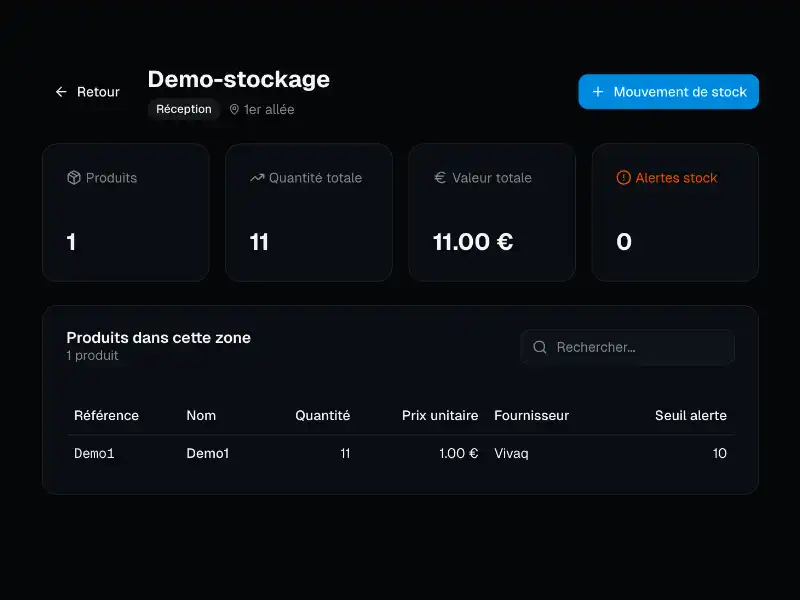Sort by Quantité column header
Screen dimensions: 800x600
(322, 415)
